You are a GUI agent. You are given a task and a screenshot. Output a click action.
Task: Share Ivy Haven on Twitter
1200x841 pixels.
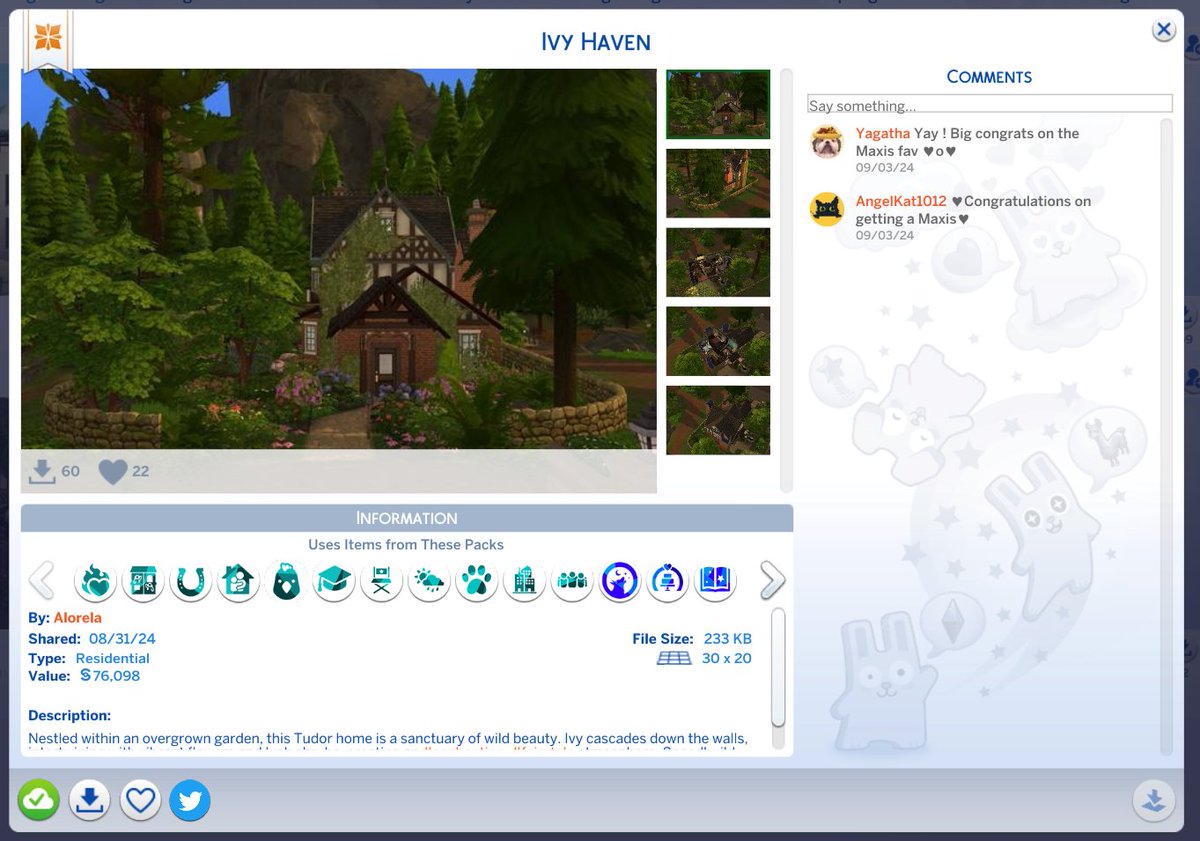point(190,800)
